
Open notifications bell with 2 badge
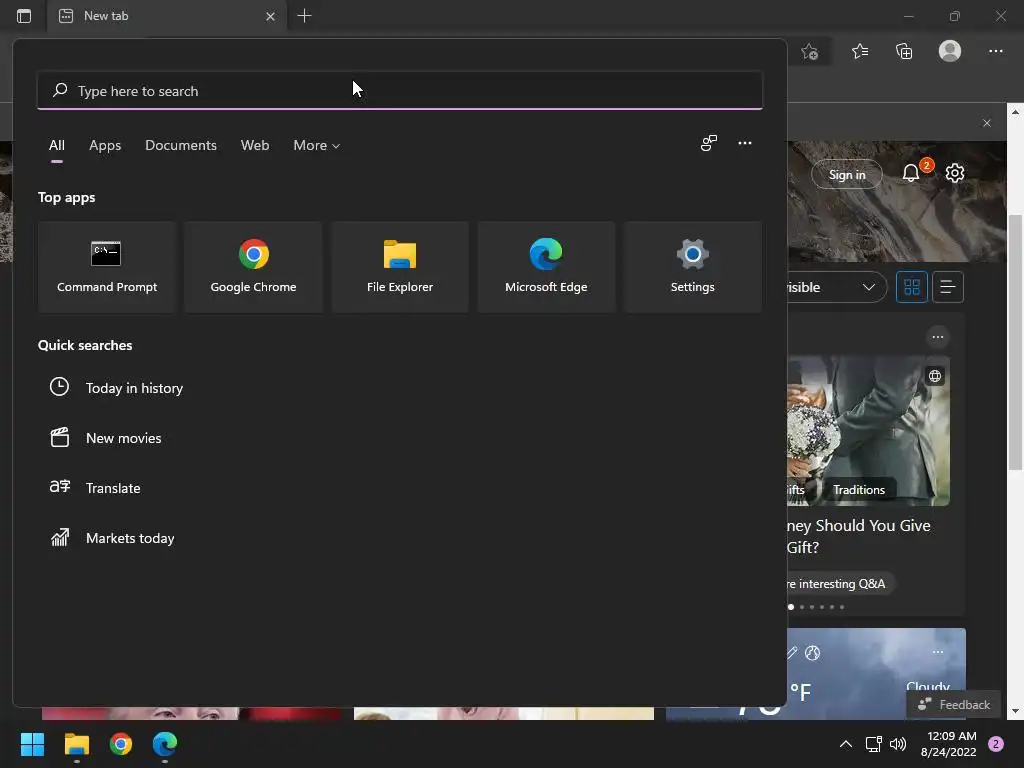click(x=912, y=173)
